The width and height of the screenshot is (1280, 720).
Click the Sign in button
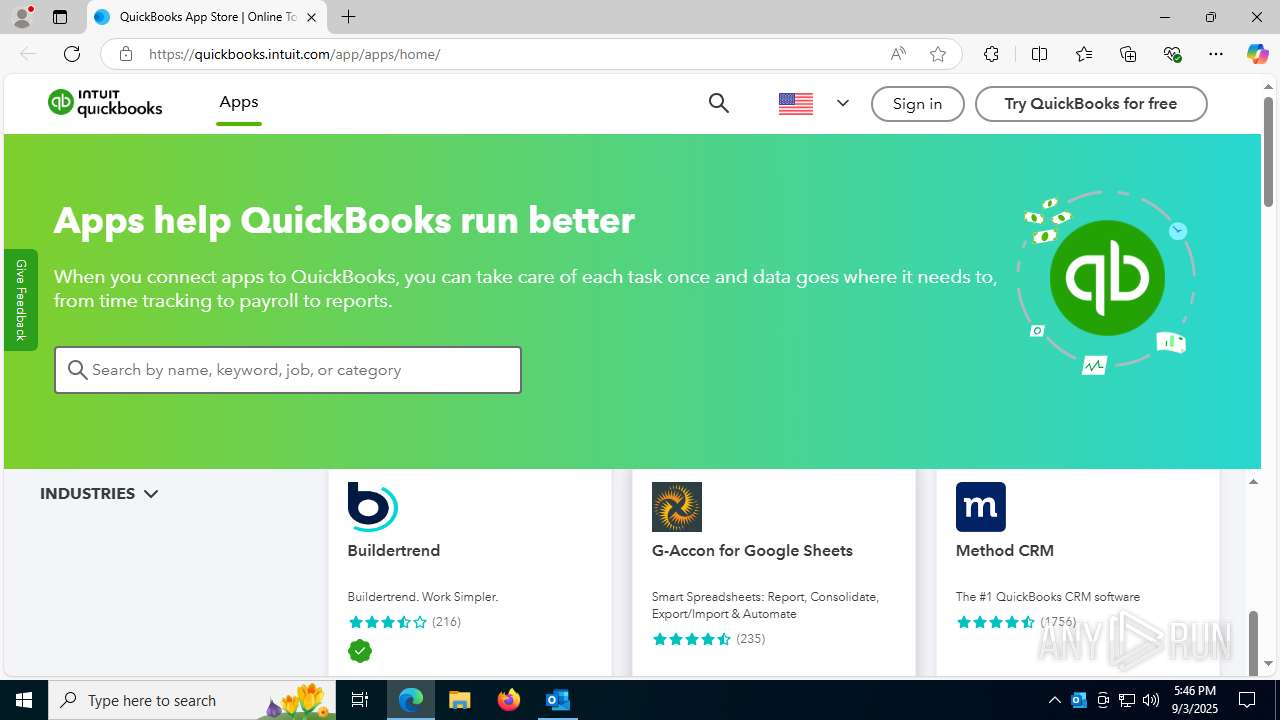(x=917, y=104)
